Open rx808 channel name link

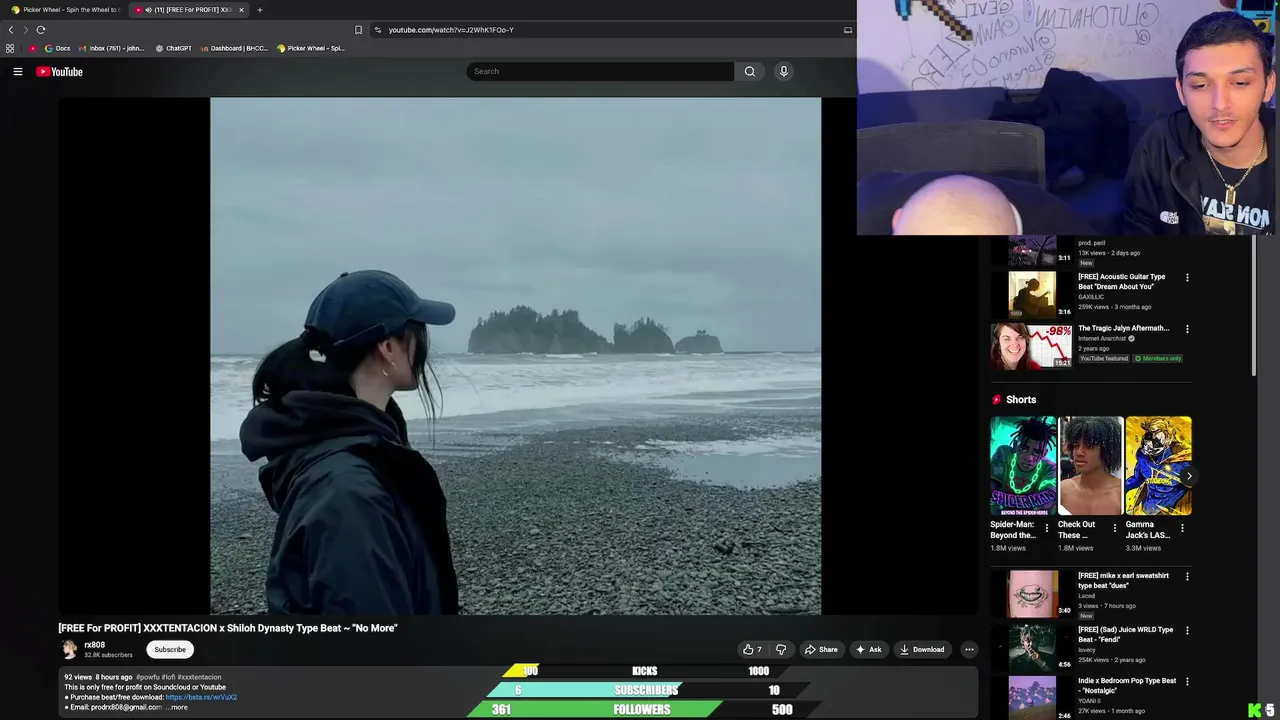point(94,645)
